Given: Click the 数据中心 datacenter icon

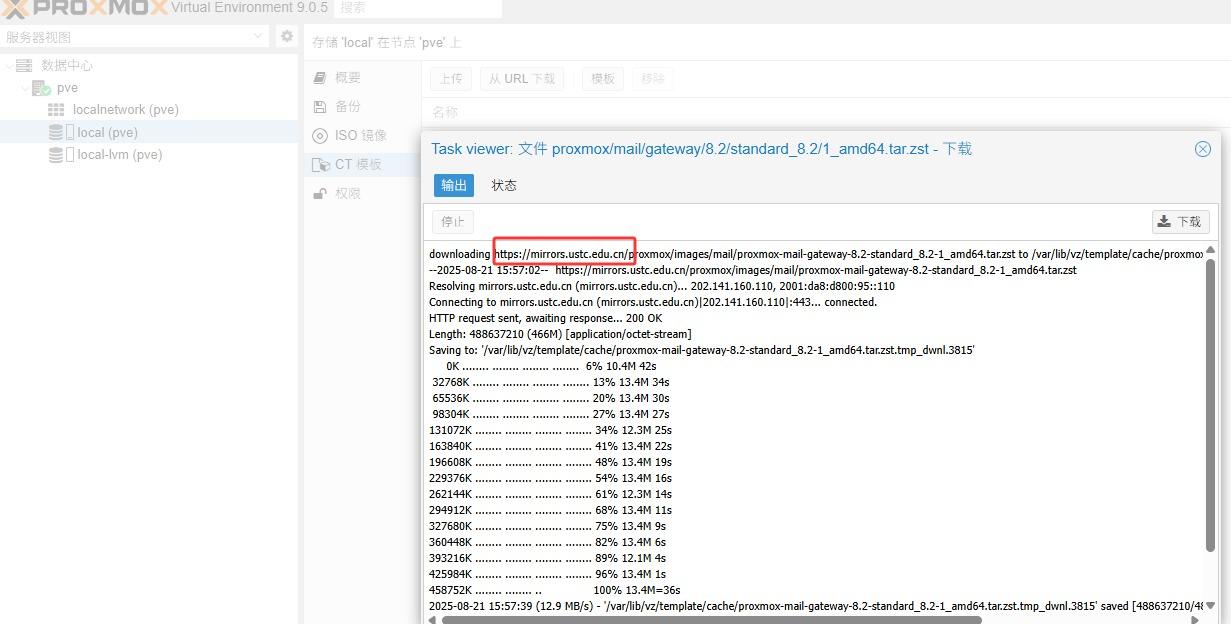Looking at the screenshot, I should click(x=25, y=66).
